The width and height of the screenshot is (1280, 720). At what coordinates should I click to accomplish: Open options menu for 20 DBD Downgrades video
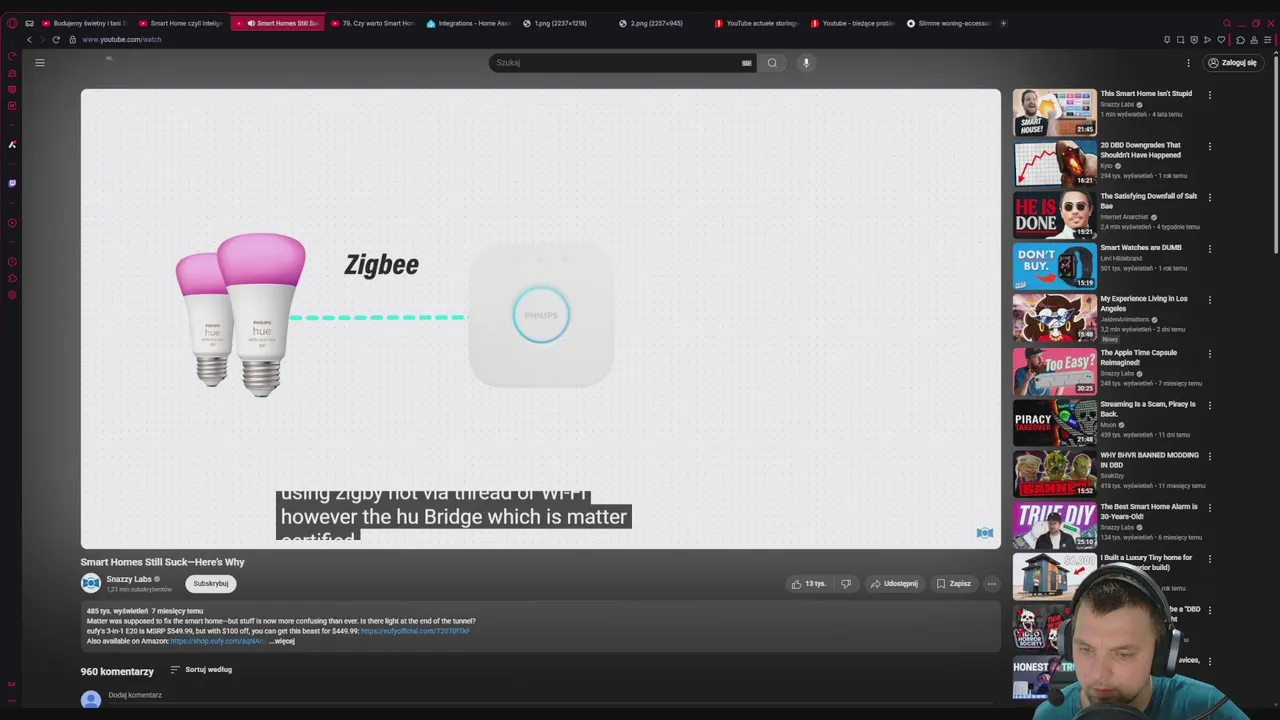pyautogui.click(x=1209, y=146)
